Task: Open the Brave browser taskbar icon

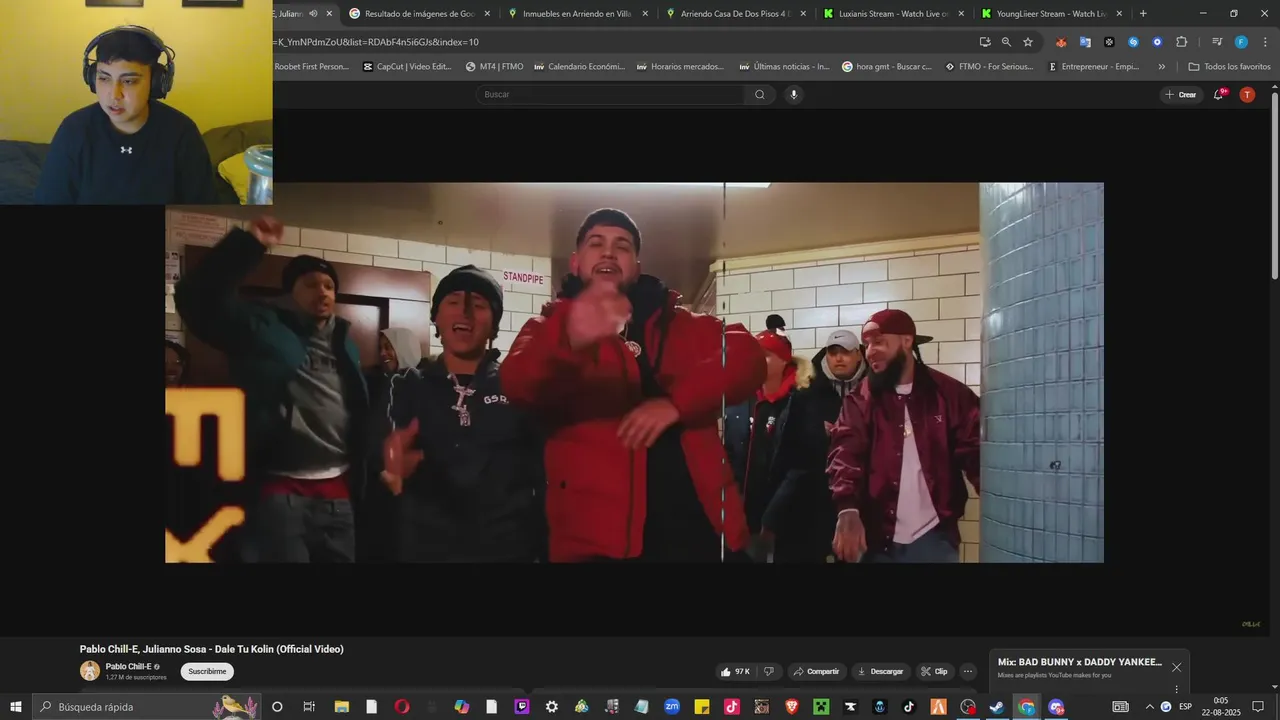Action: point(792,707)
